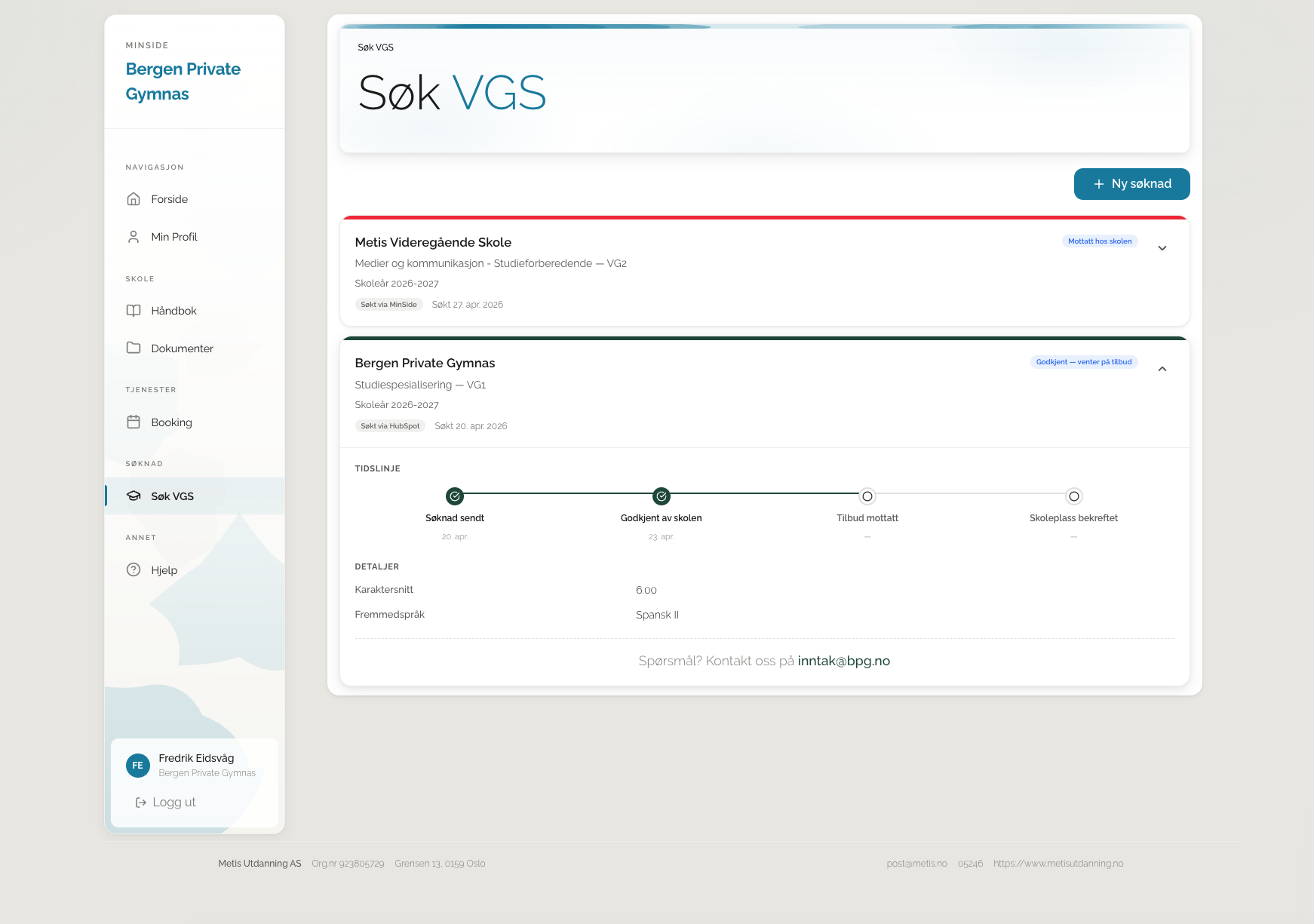
Task: Click the Godkjent av skolen timeline marker
Action: 662,496
